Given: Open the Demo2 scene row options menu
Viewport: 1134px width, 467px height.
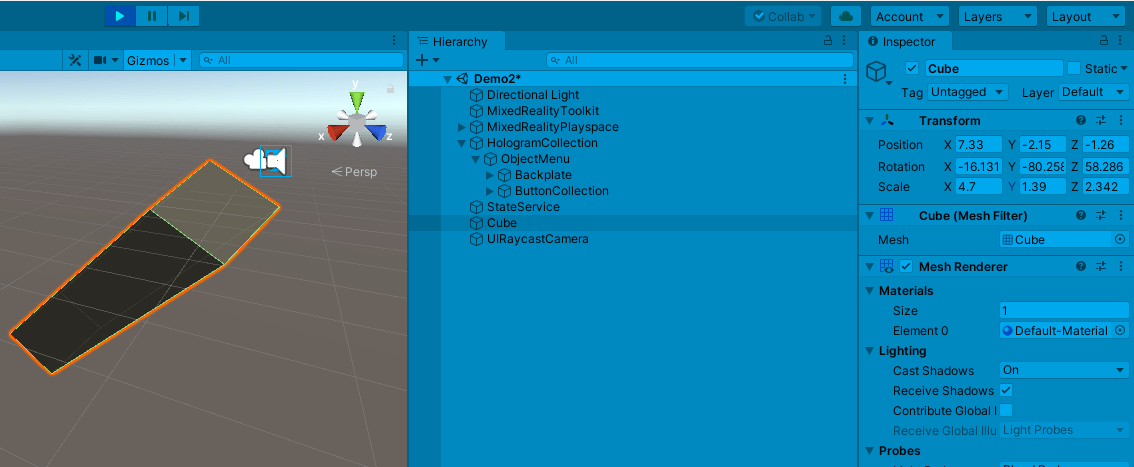Looking at the screenshot, I should 845,79.
